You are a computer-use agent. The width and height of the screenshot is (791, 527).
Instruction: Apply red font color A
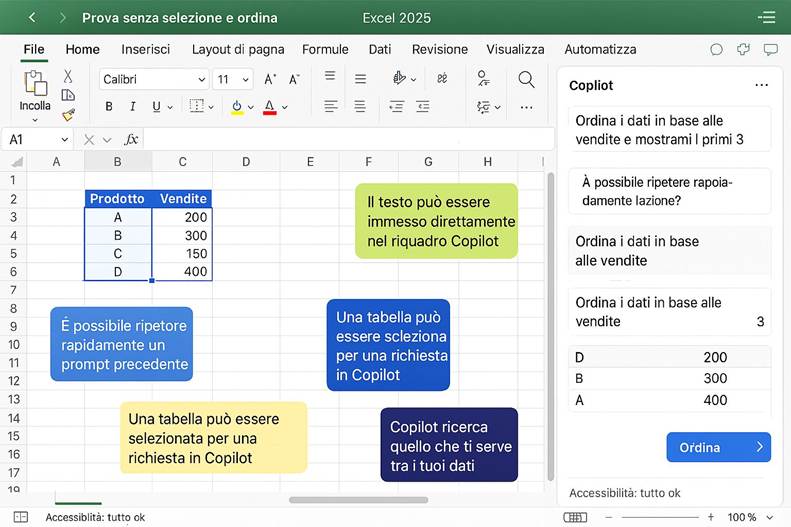tap(270, 107)
